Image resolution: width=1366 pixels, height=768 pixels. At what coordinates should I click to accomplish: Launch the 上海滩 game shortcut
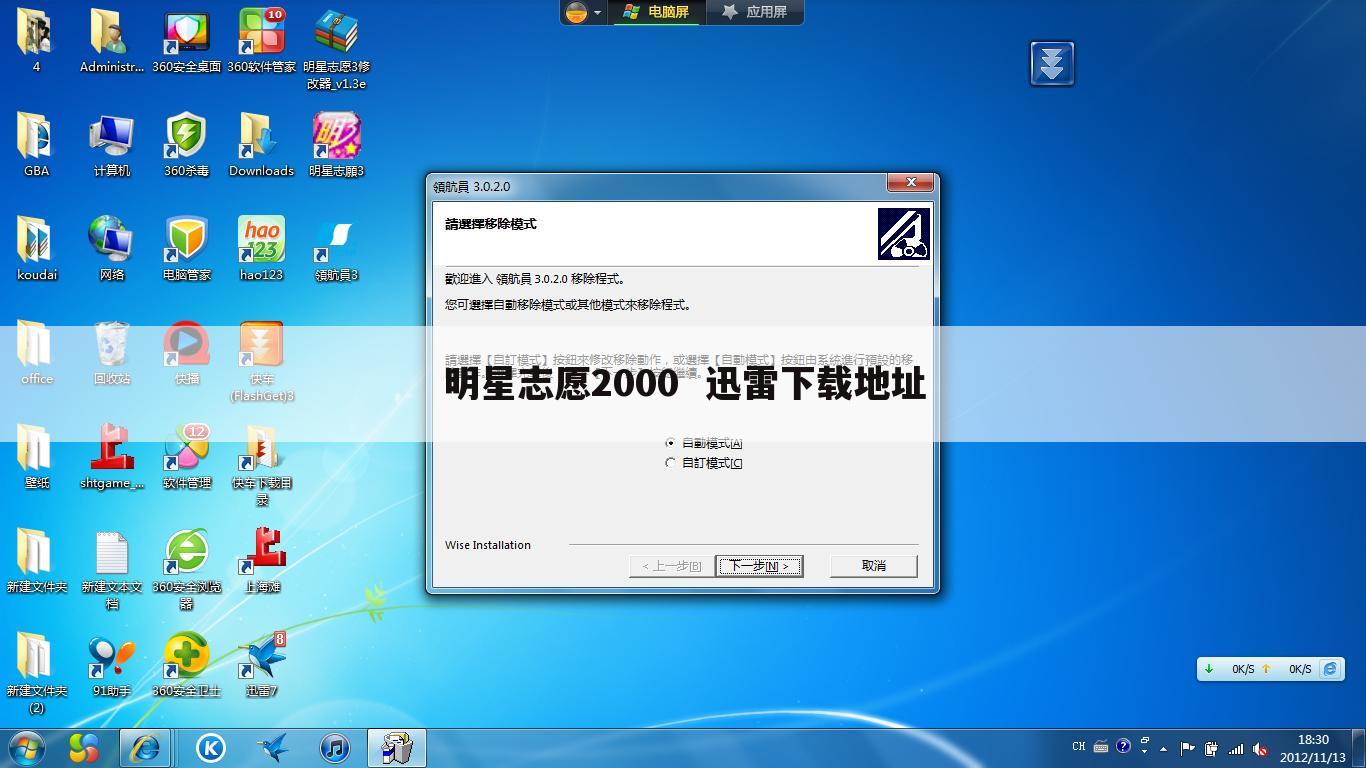[261, 560]
